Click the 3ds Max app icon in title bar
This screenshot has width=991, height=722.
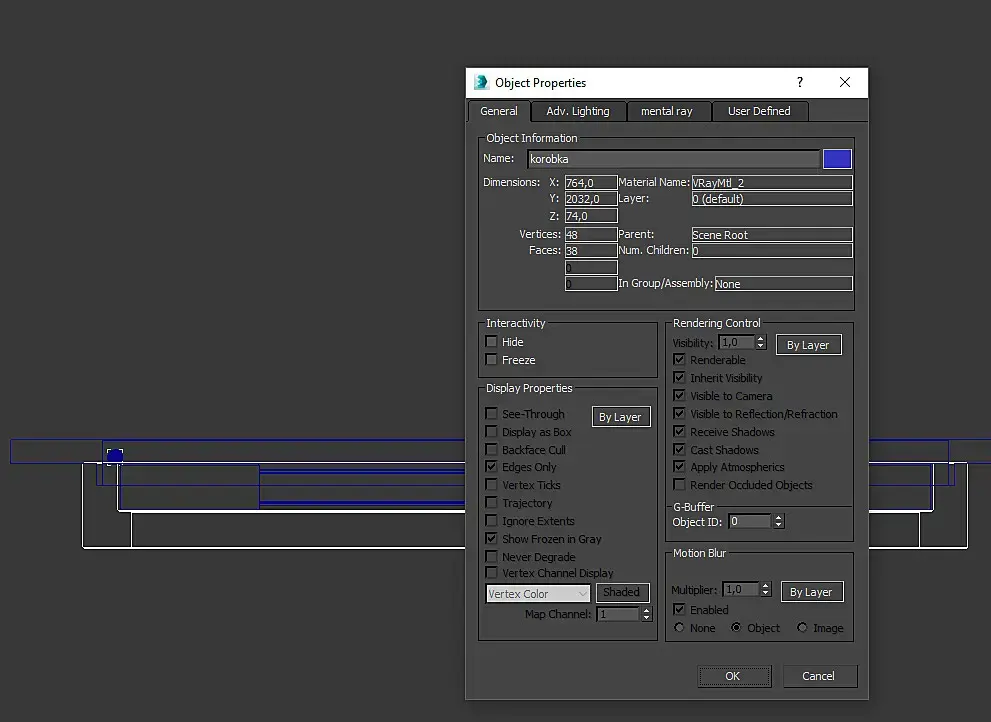pyautogui.click(x=482, y=82)
